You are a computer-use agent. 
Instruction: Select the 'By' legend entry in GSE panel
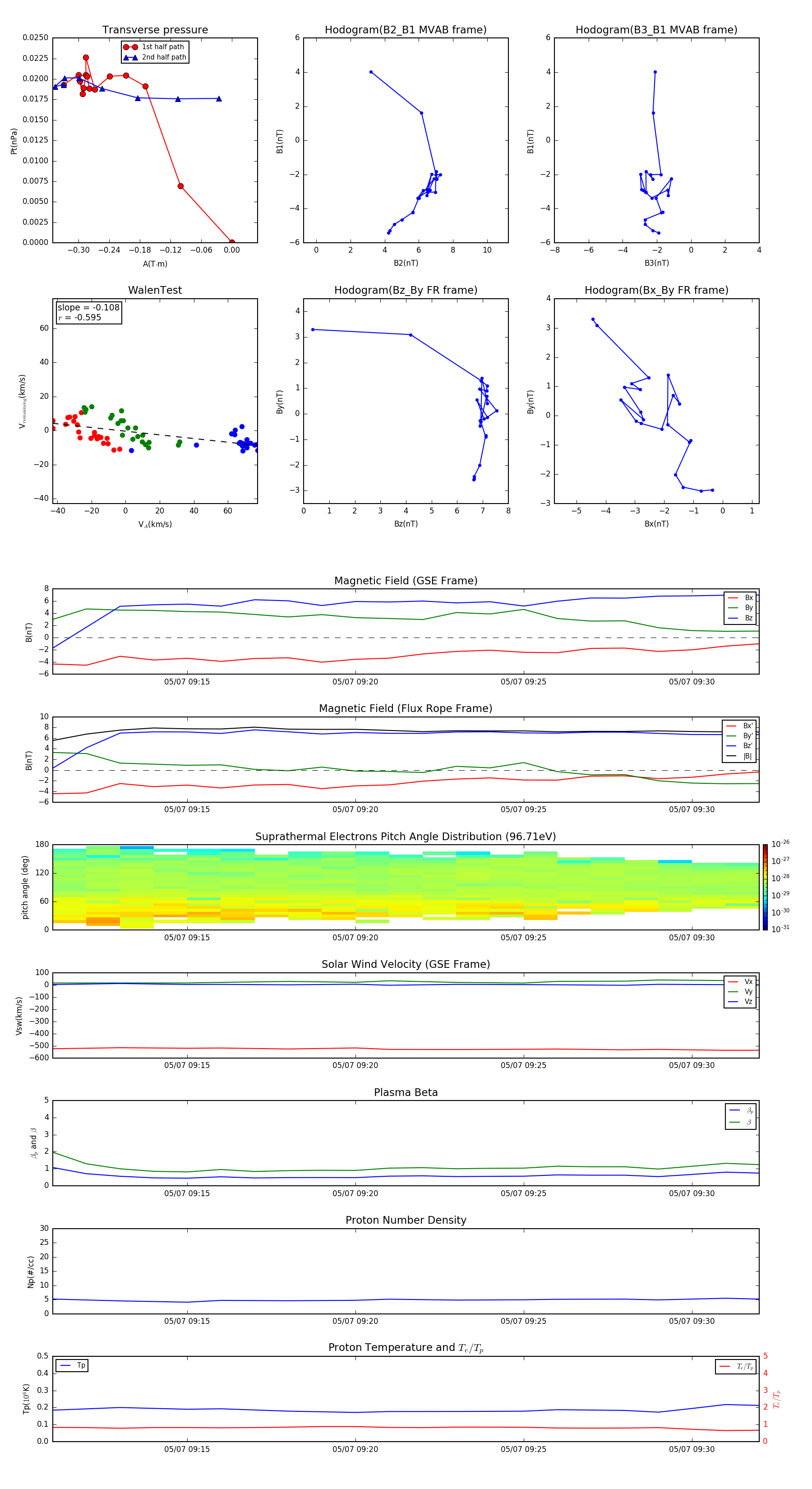coord(740,608)
